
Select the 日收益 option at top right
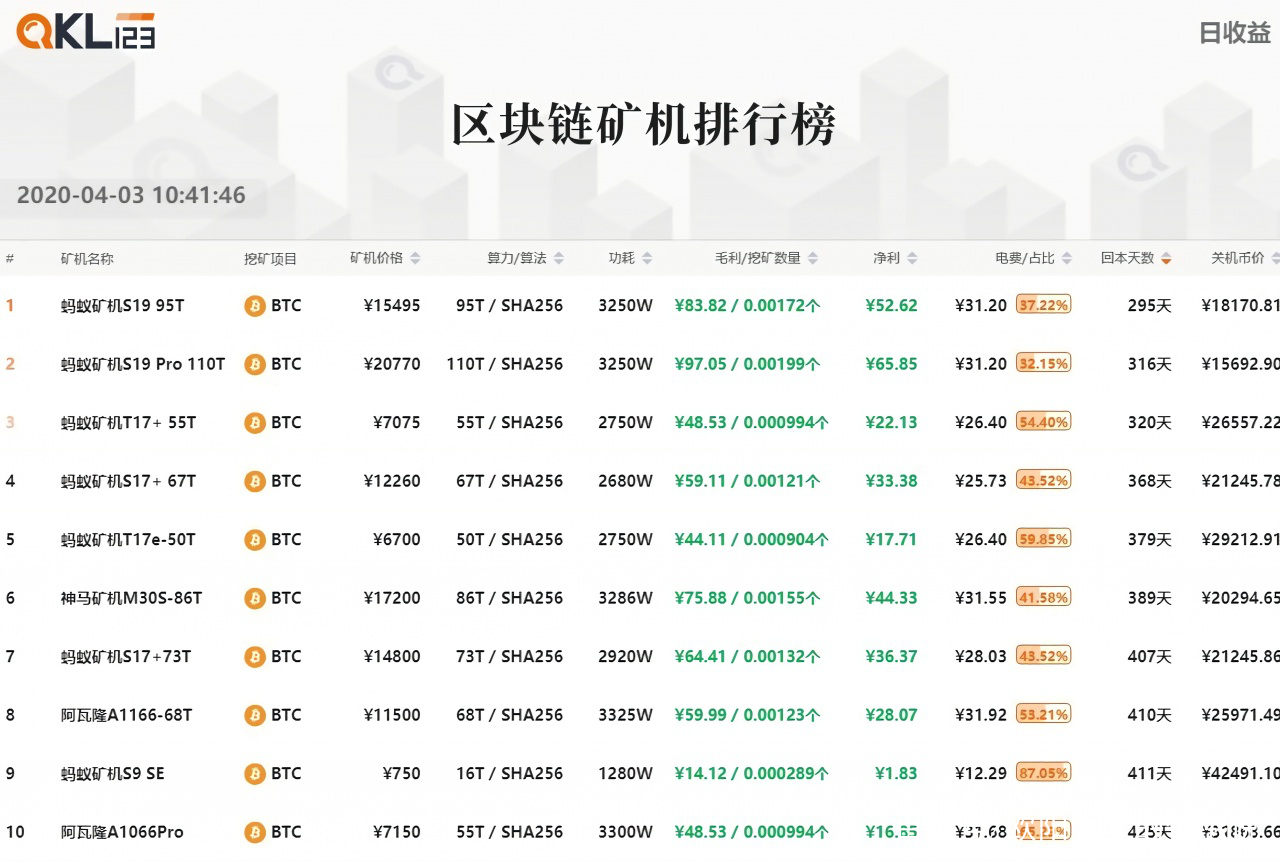(1234, 33)
